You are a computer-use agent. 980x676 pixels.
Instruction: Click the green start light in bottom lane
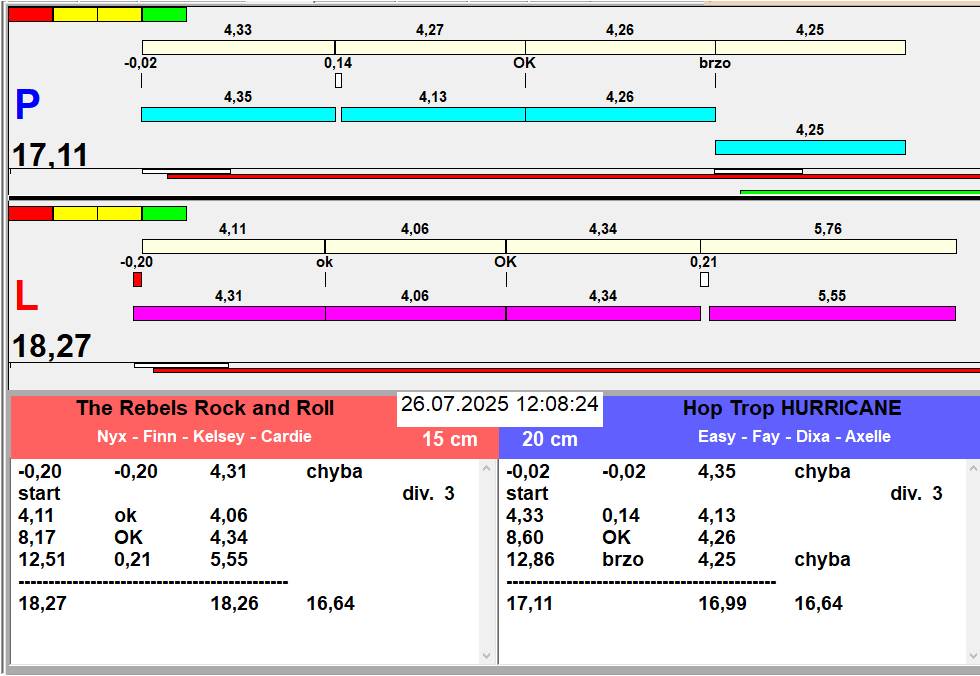[x=164, y=214]
